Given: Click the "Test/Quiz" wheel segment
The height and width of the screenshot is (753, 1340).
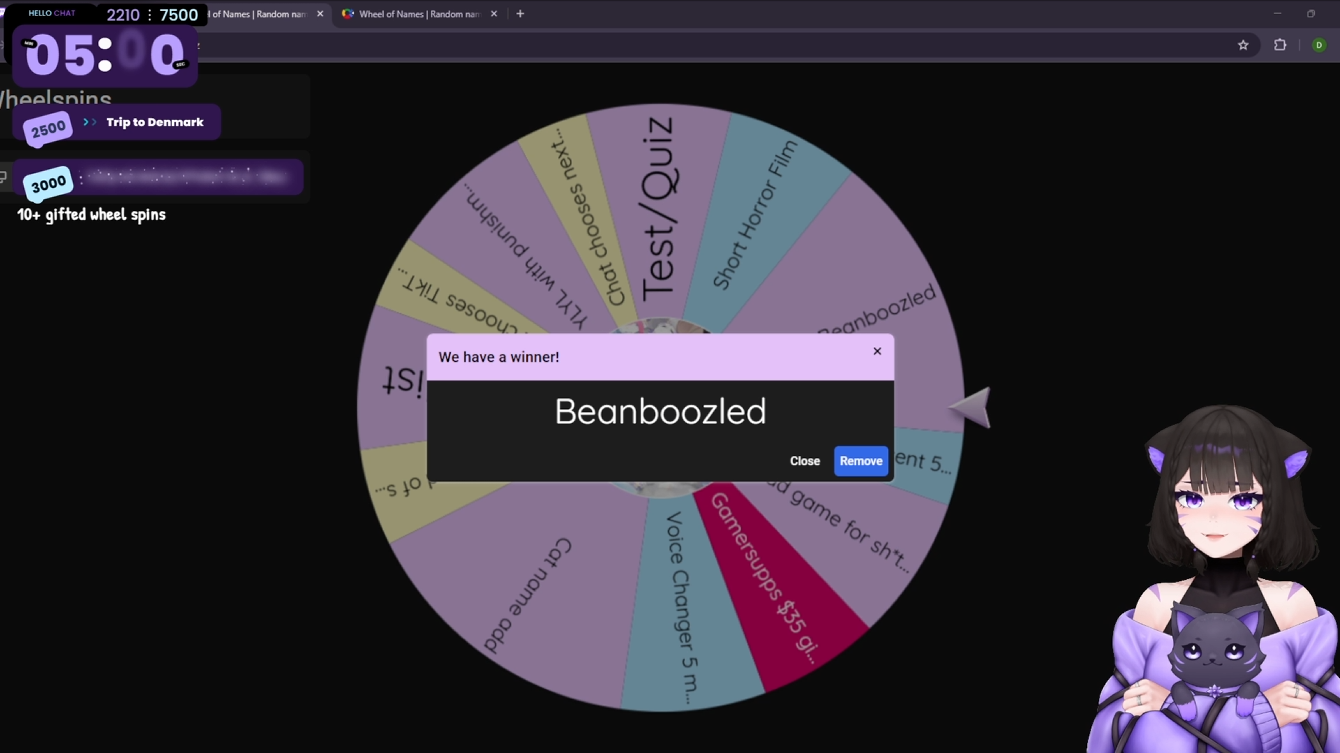Looking at the screenshot, I should [x=659, y=208].
